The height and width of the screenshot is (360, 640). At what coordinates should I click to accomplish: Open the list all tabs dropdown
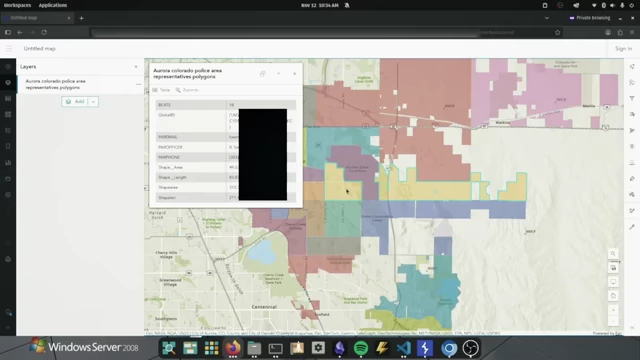[547, 18]
